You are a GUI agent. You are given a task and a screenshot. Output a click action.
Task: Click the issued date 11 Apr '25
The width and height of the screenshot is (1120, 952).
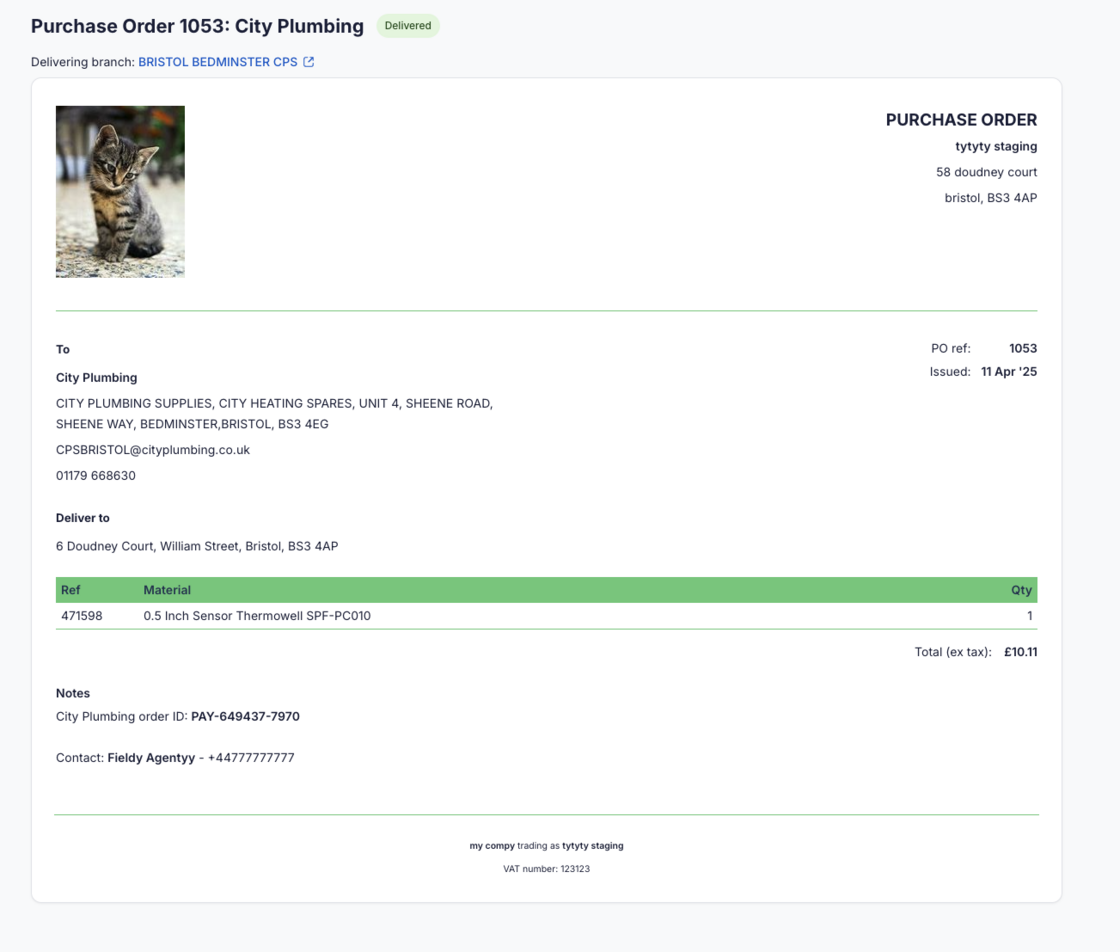[1009, 372]
